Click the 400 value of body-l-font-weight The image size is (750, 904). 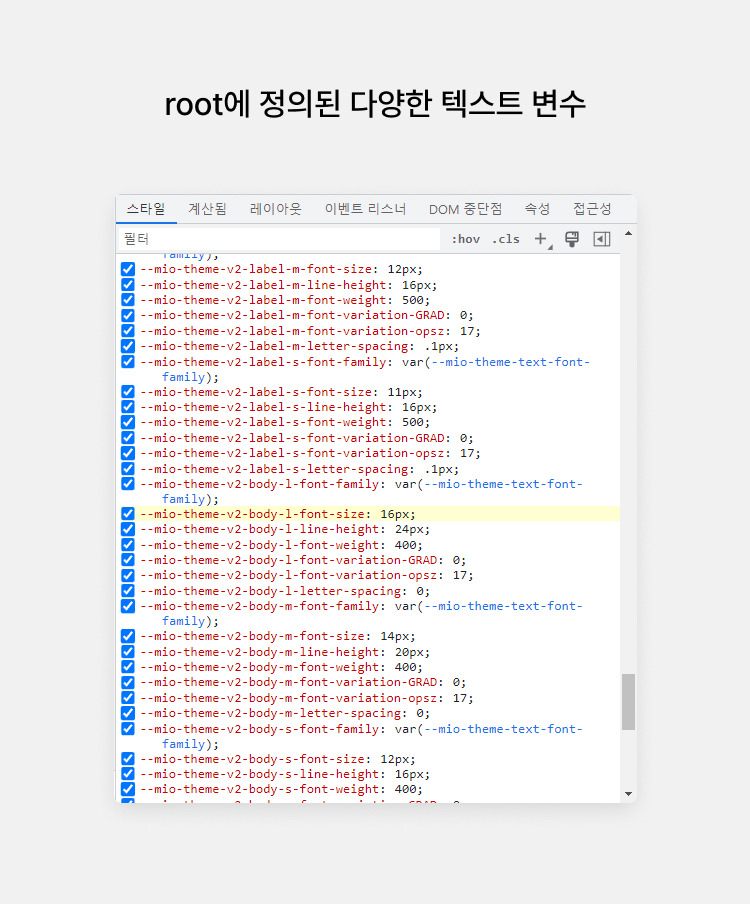click(405, 545)
